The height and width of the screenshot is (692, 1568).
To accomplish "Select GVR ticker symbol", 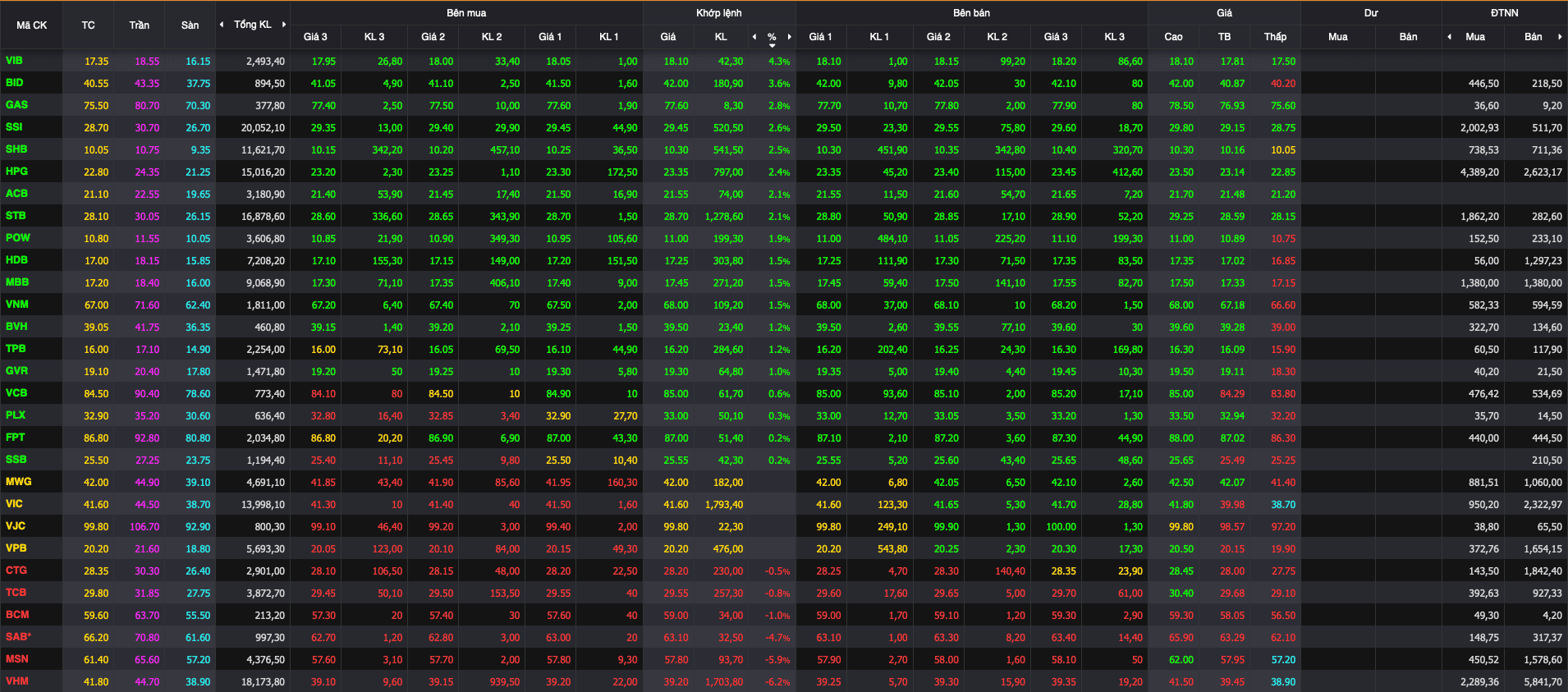I will [16, 371].
